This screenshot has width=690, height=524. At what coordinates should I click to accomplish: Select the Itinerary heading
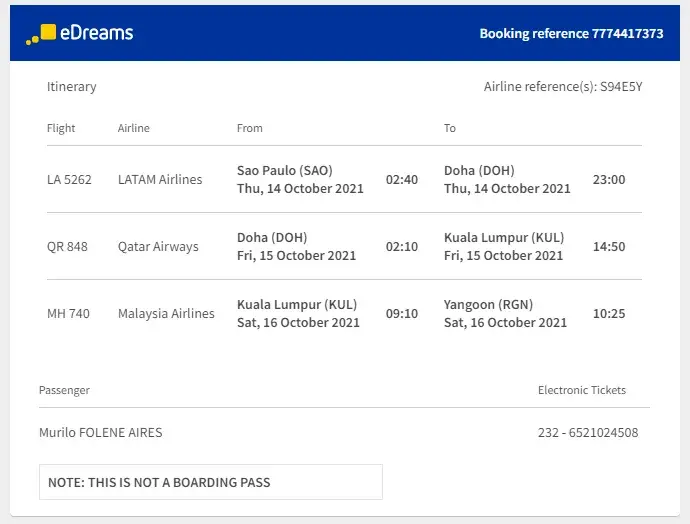pos(72,87)
